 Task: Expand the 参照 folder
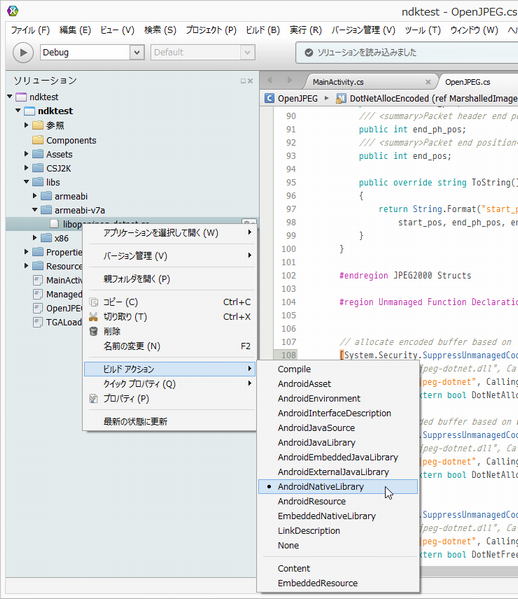point(26,125)
